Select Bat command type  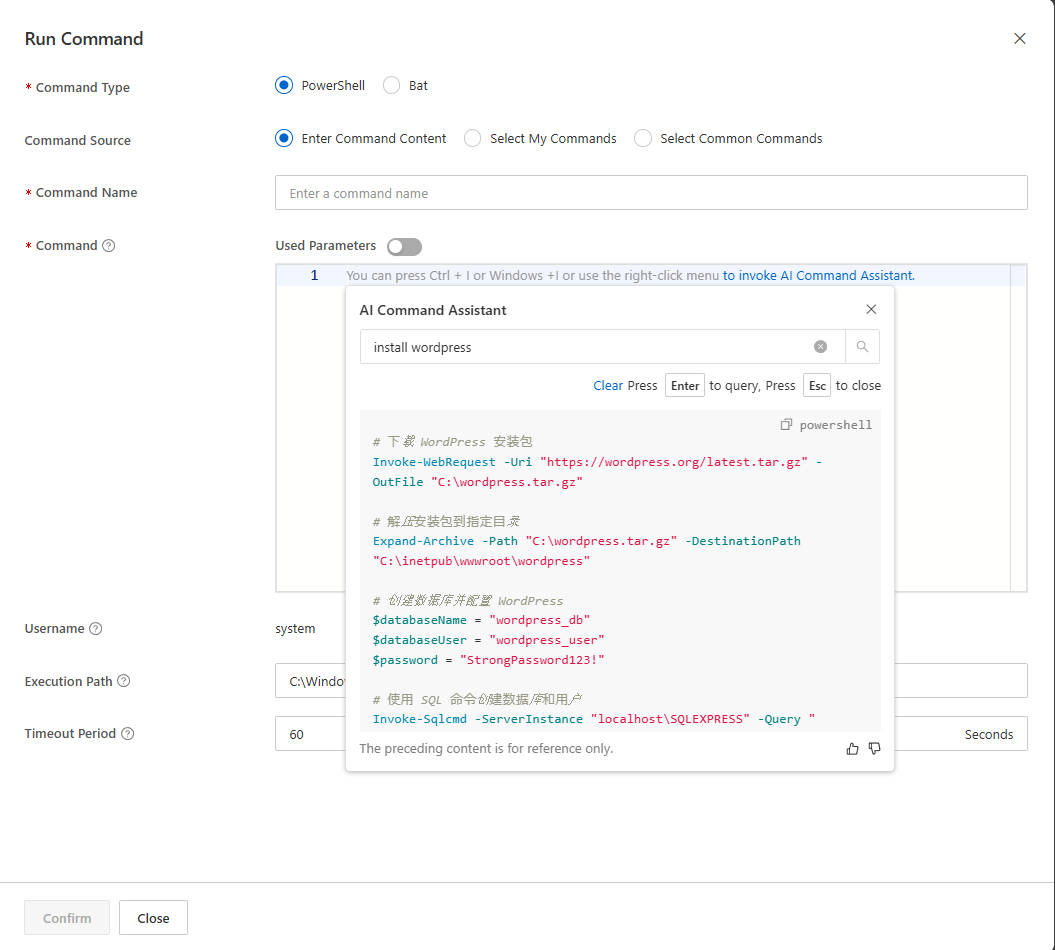tap(392, 85)
